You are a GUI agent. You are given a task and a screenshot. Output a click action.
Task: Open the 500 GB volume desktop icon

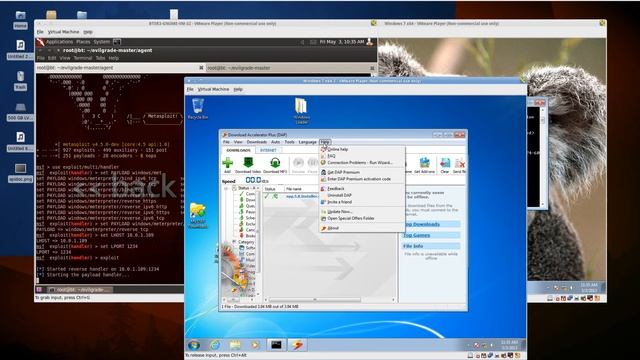click(x=20, y=112)
